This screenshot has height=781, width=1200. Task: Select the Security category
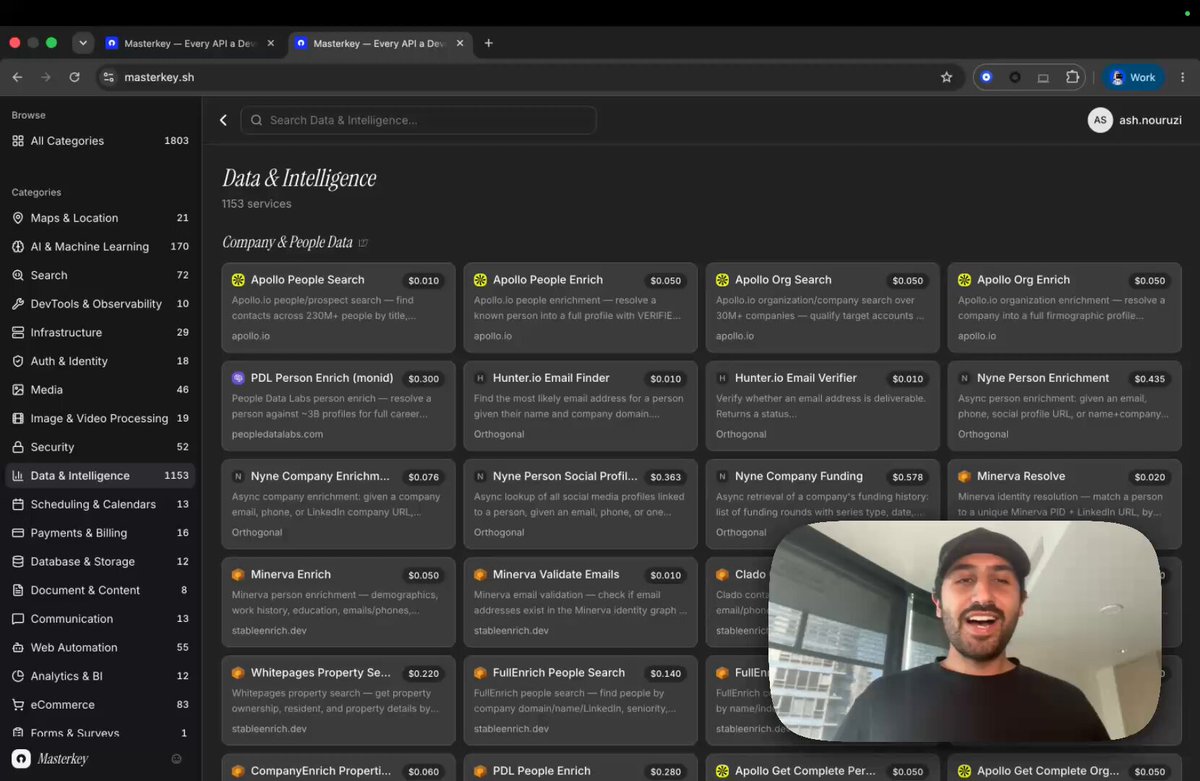coord(100,447)
